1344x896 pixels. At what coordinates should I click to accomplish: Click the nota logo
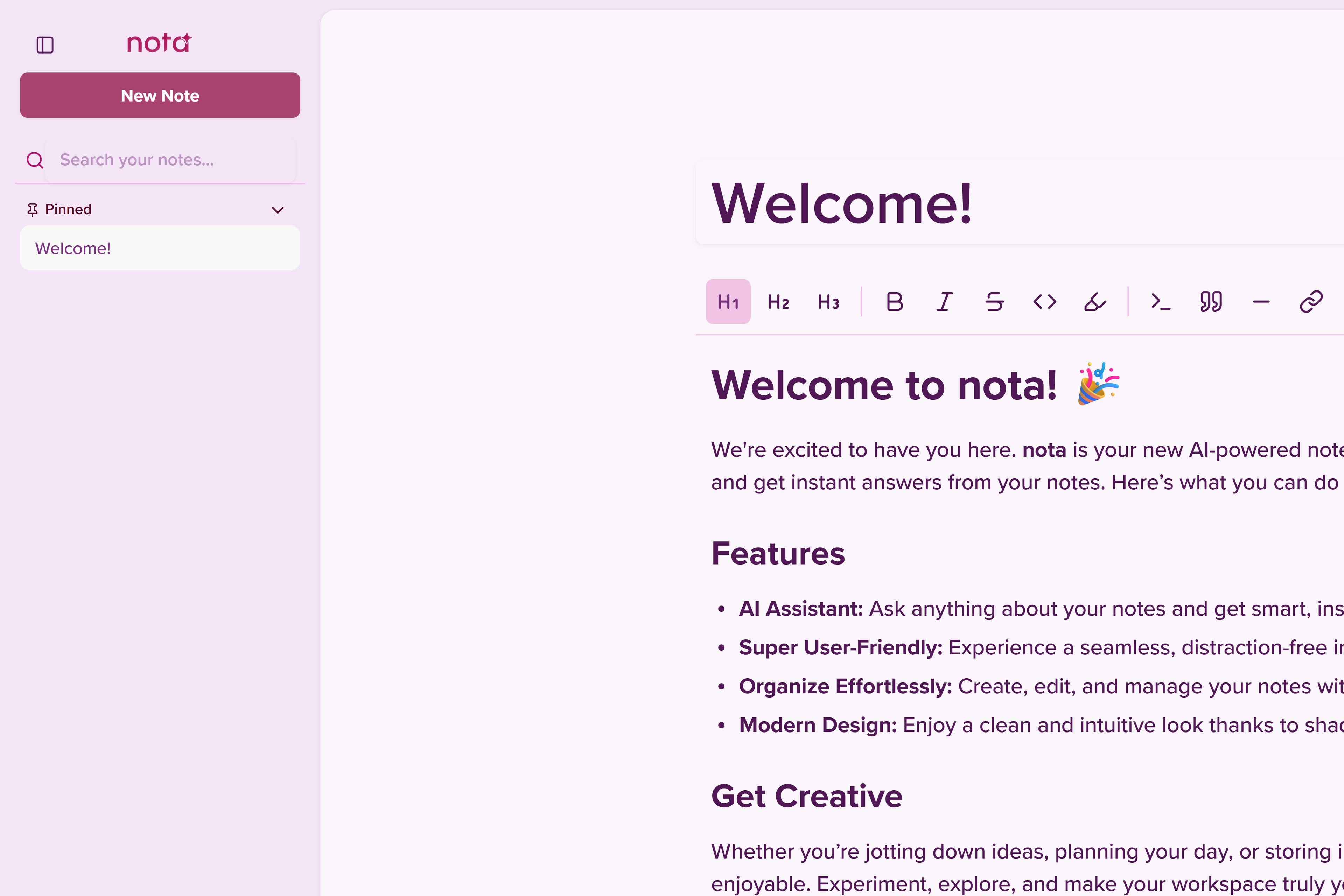click(159, 43)
